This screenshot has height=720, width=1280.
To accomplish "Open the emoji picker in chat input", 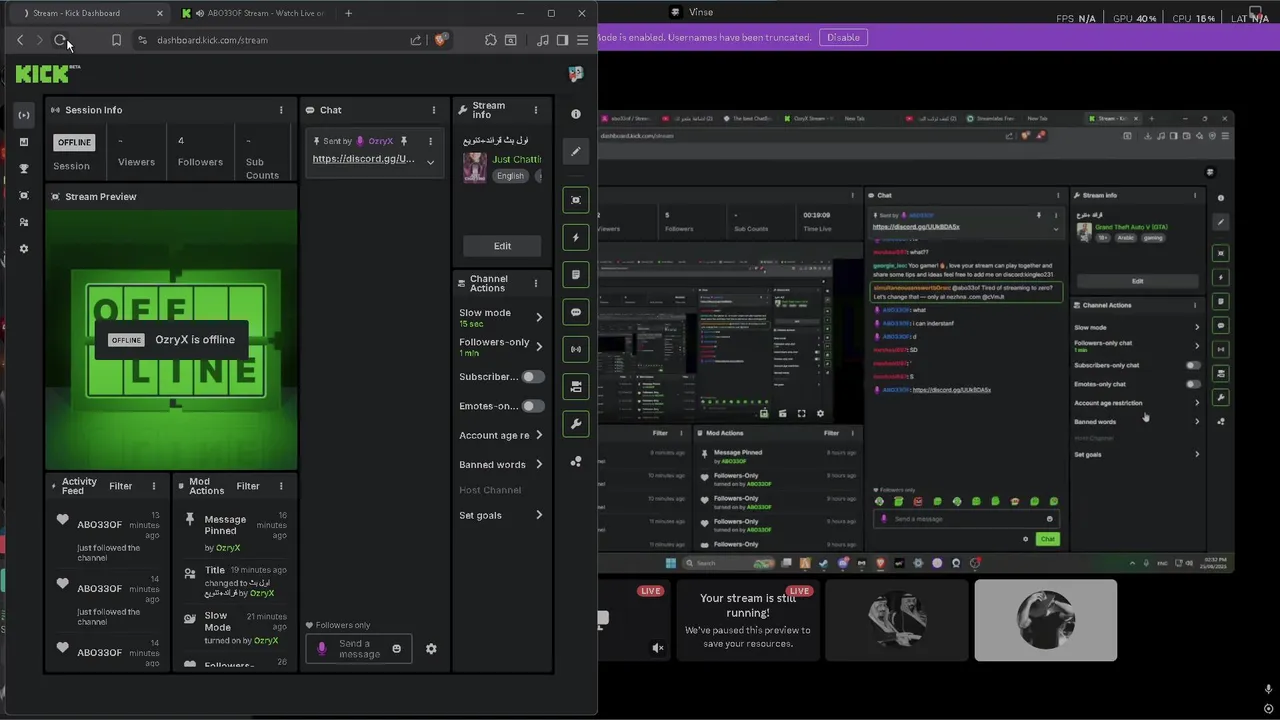I will coord(396,649).
